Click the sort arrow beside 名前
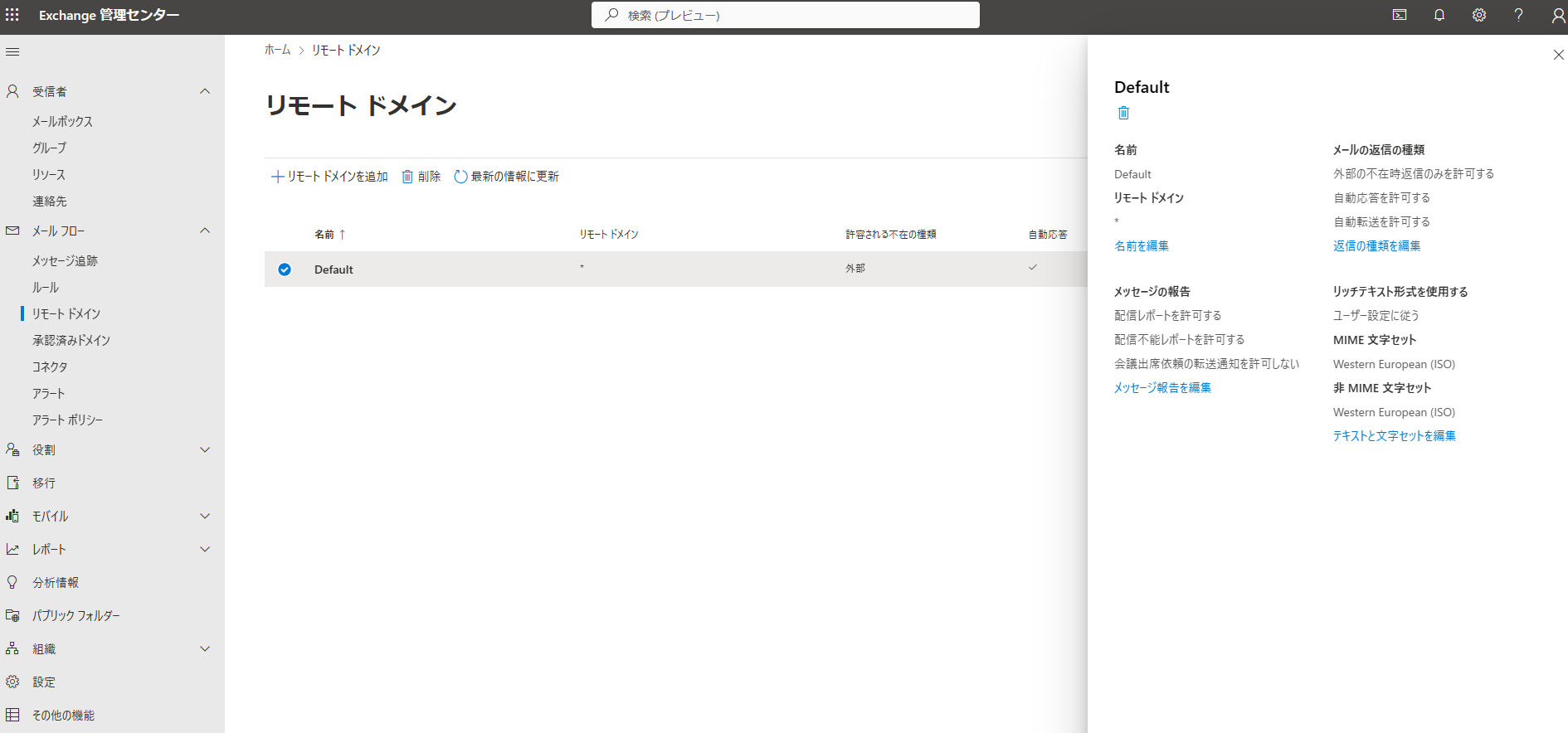The image size is (1568, 733). (342, 235)
